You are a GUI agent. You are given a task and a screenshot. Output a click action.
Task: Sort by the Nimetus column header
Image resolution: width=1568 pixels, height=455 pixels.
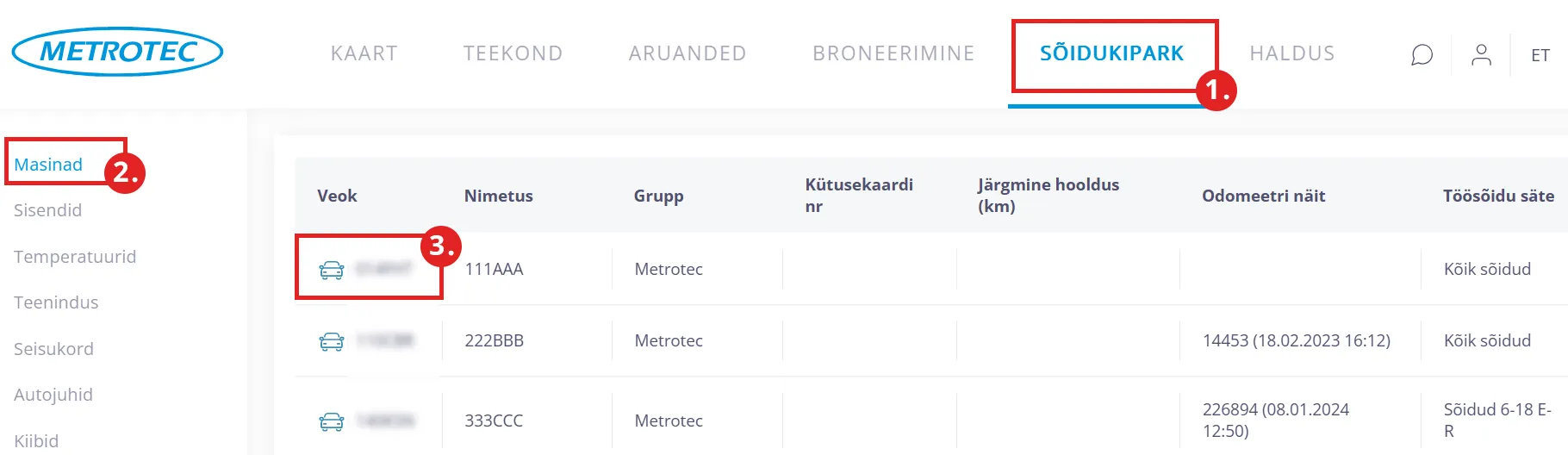(498, 196)
